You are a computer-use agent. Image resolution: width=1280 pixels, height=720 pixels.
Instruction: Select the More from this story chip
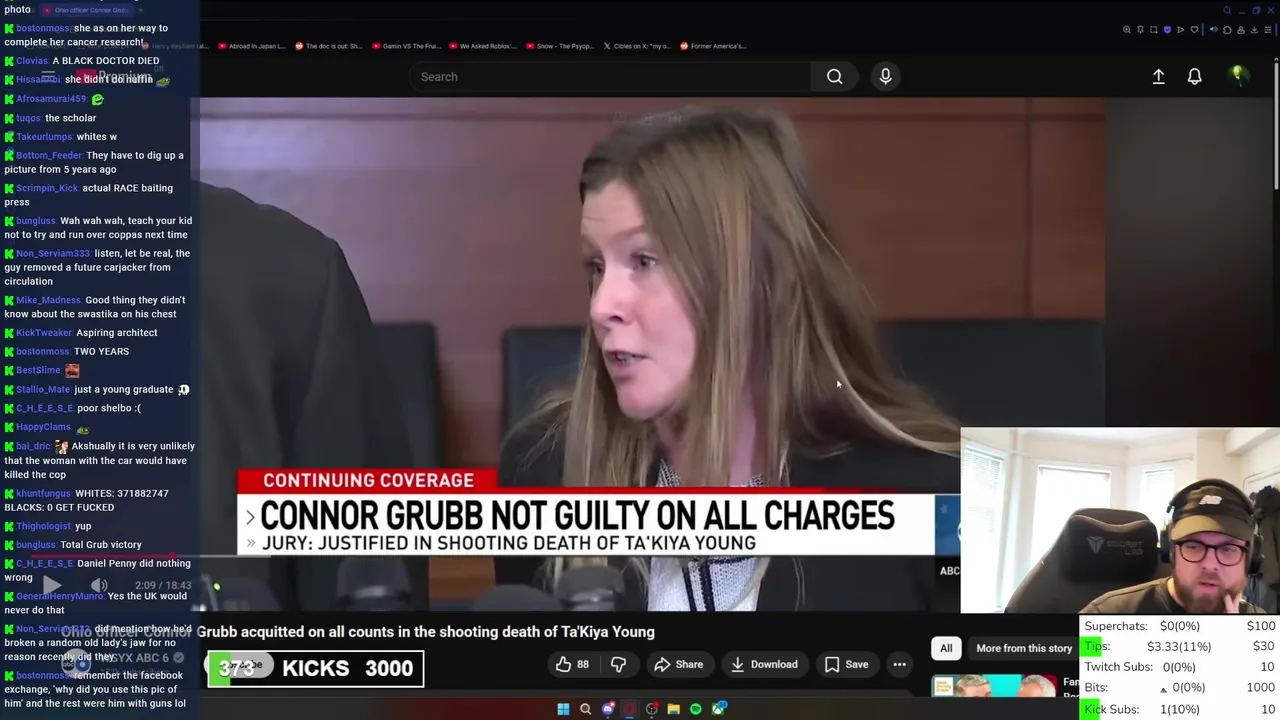1024,648
